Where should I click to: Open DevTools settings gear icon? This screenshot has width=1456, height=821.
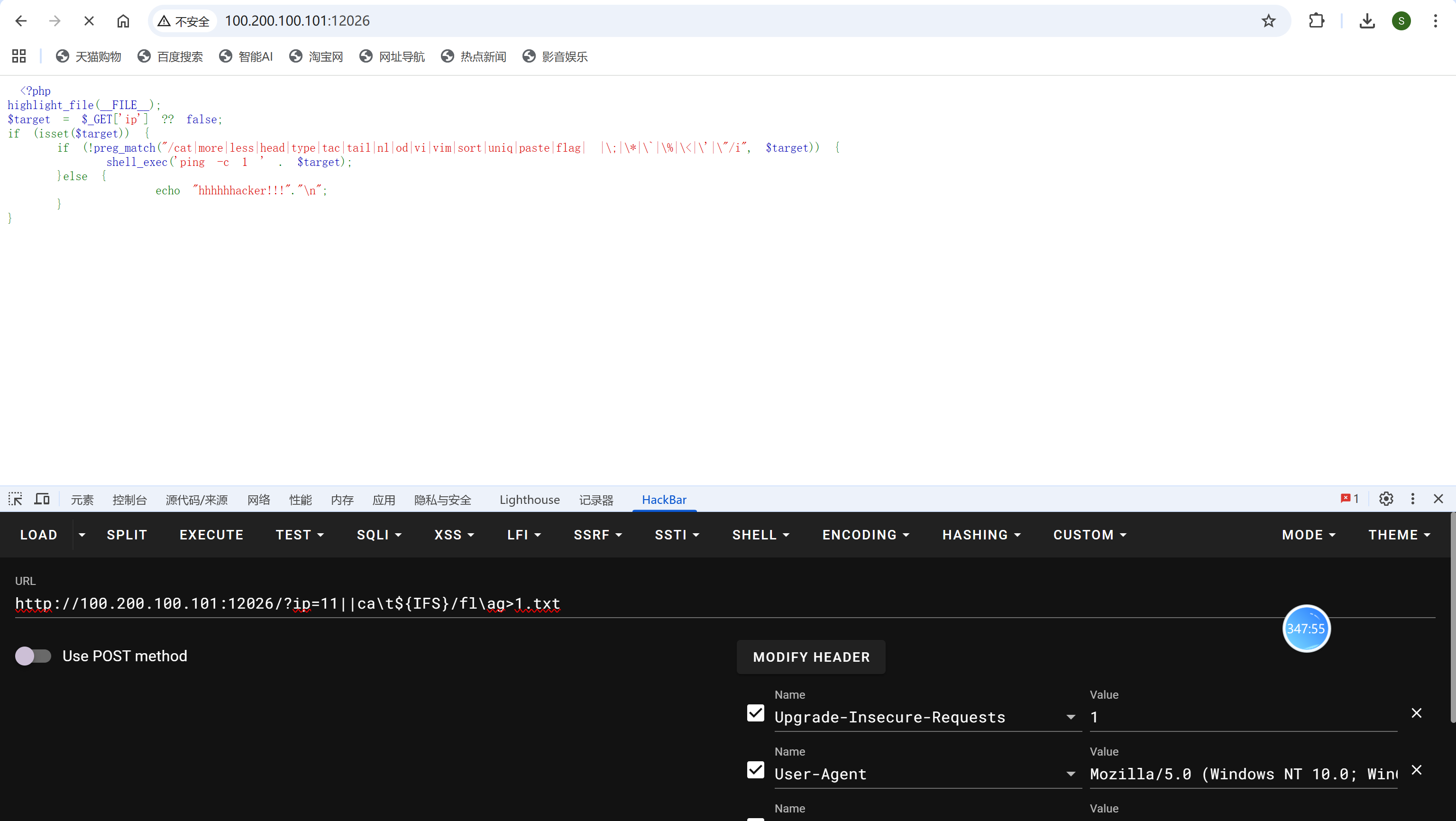coord(1386,499)
